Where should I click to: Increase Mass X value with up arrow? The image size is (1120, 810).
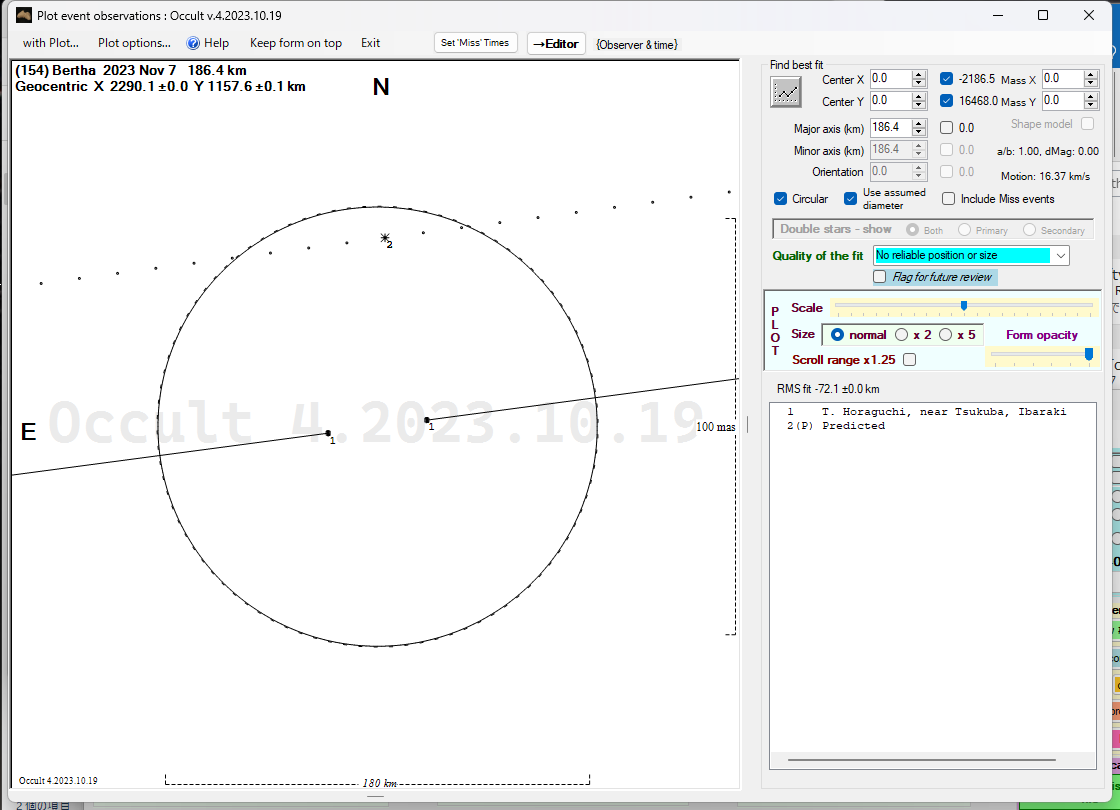(1091, 75)
